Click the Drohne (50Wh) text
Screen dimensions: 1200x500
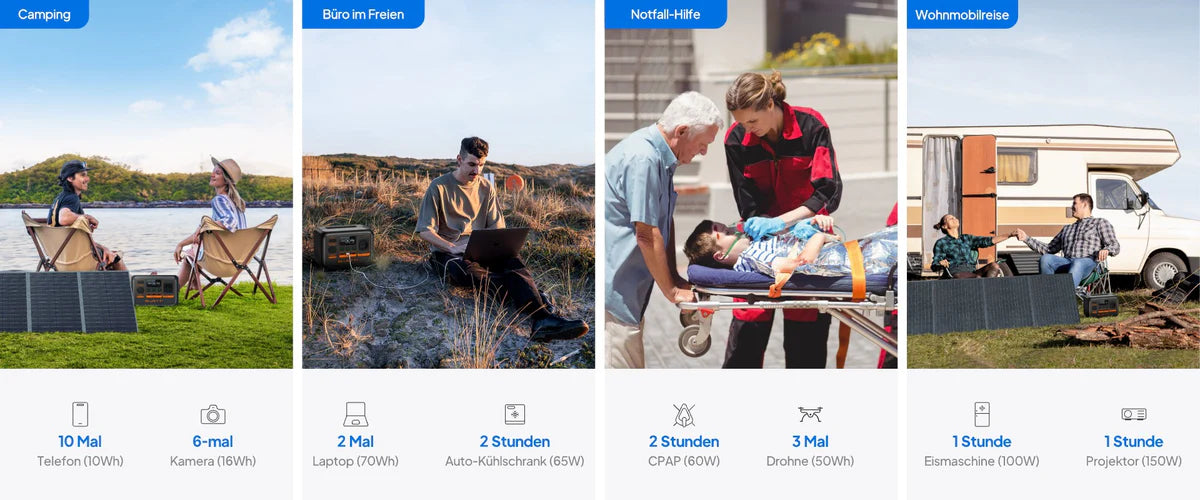pyautogui.click(x=810, y=461)
